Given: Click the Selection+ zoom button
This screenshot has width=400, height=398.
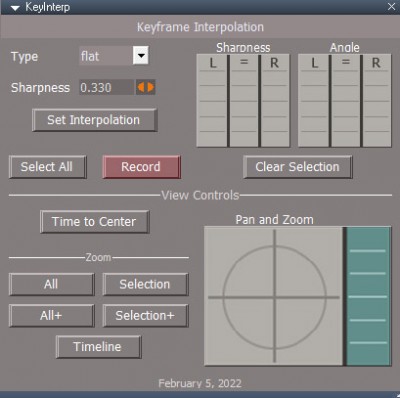Looking at the screenshot, I should (x=146, y=315).
